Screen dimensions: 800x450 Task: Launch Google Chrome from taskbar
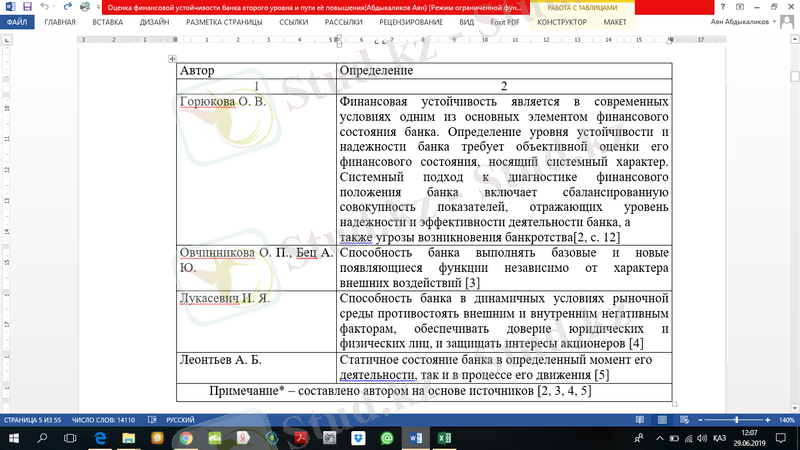(185, 439)
